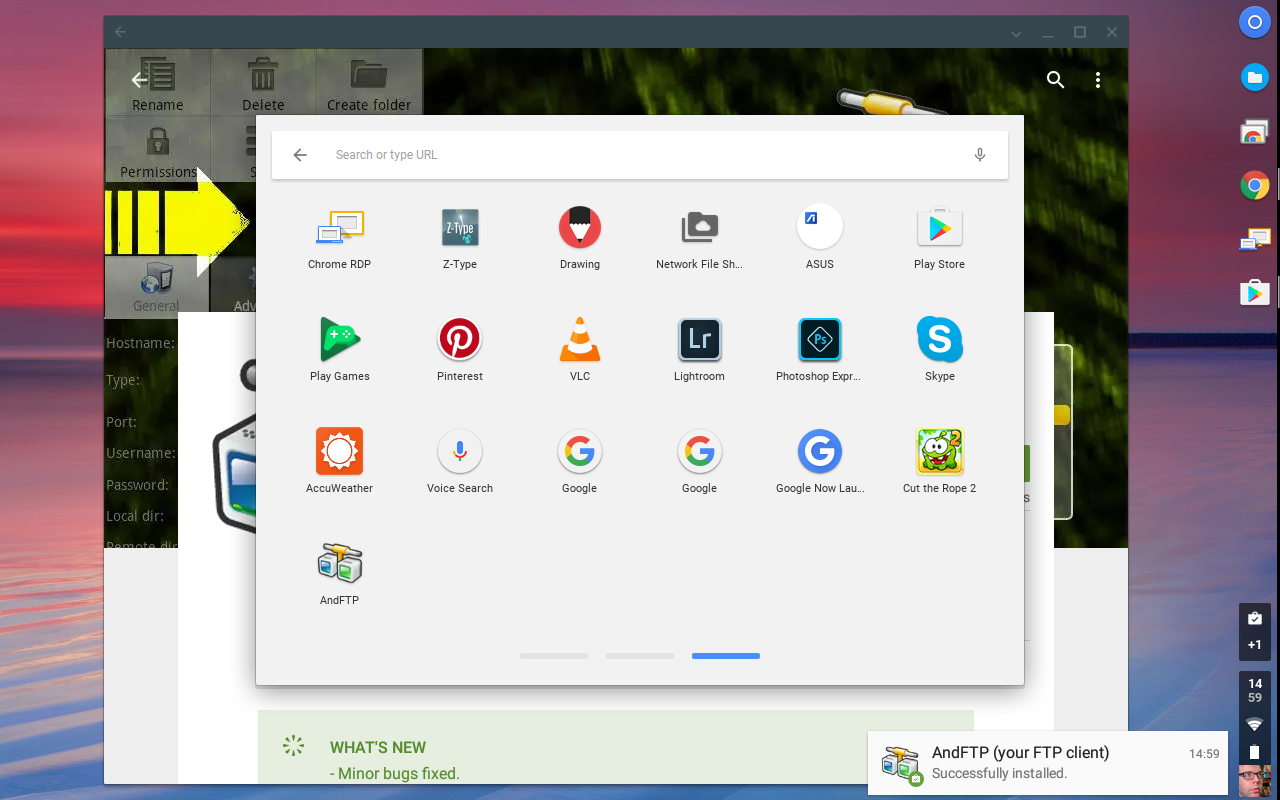Go to second launcher page indicator
Viewport: 1280px width, 800px height.
[x=640, y=656]
